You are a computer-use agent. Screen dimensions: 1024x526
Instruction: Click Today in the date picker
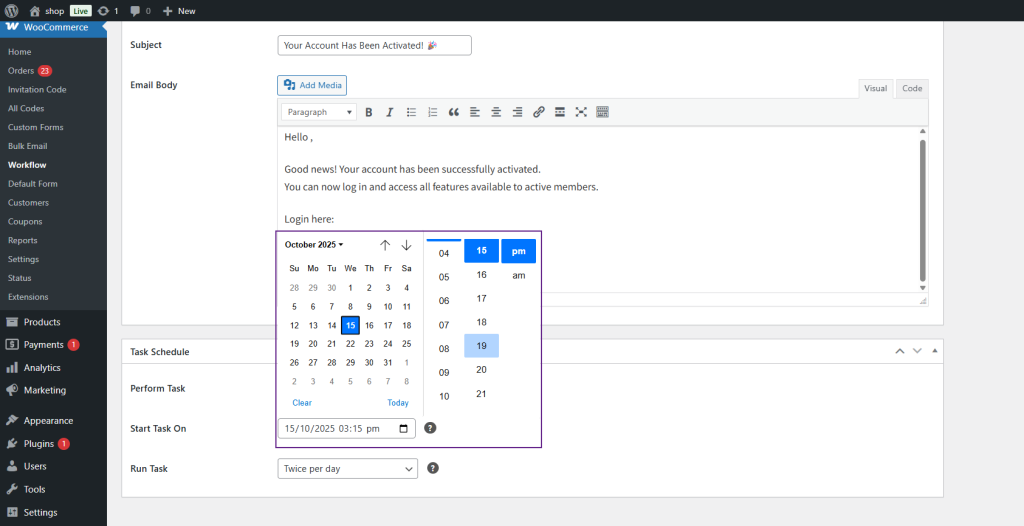pyautogui.click(x=398, y=403)
